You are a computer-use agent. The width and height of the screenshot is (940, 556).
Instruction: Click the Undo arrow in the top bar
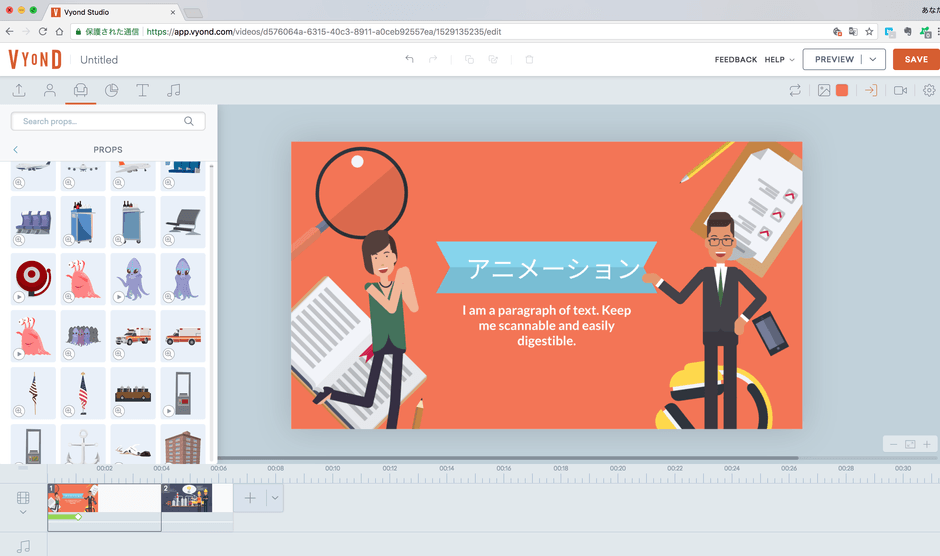[409, 60]
